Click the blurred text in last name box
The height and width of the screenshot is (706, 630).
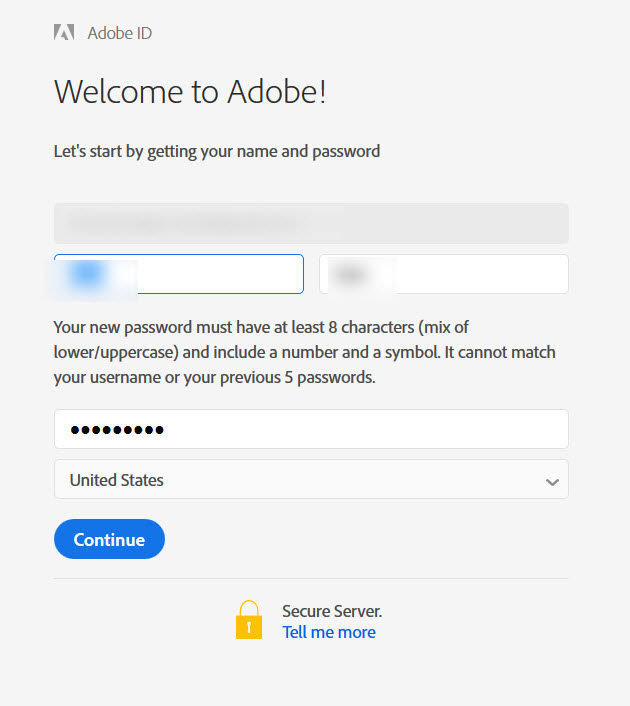click(350, 274)
